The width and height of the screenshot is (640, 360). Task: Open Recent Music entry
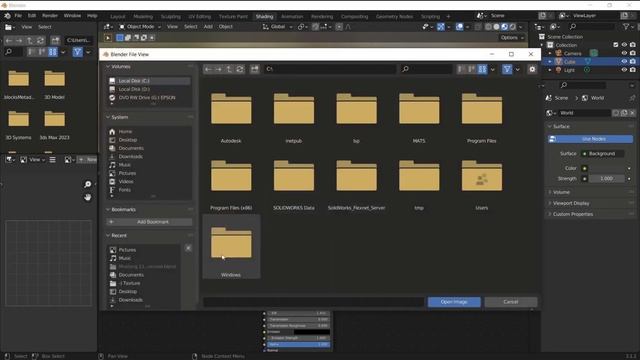pyautogui.click(x=124, y=258)
